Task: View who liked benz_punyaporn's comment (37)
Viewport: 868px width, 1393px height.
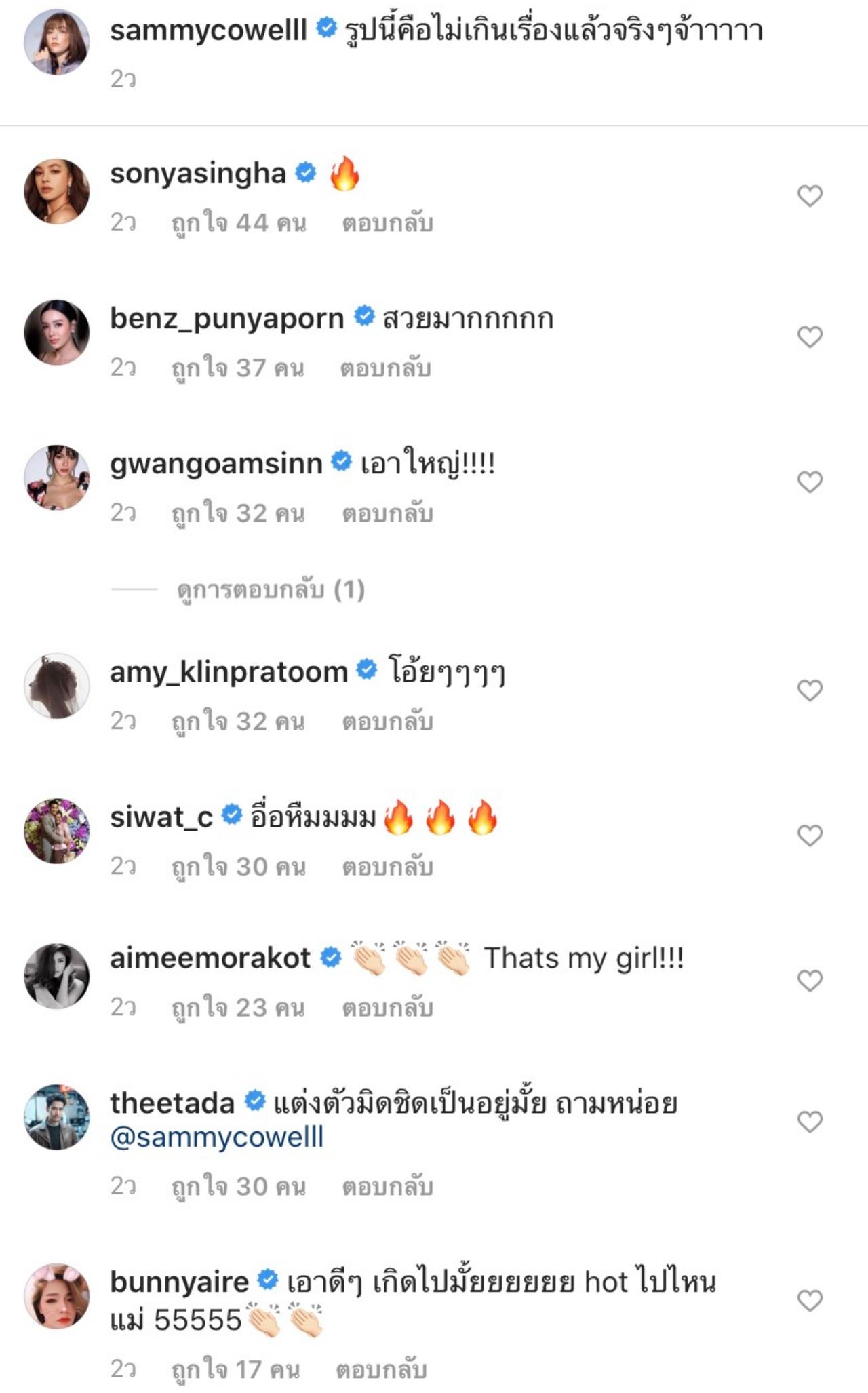Action: click(x=238, y=368)
